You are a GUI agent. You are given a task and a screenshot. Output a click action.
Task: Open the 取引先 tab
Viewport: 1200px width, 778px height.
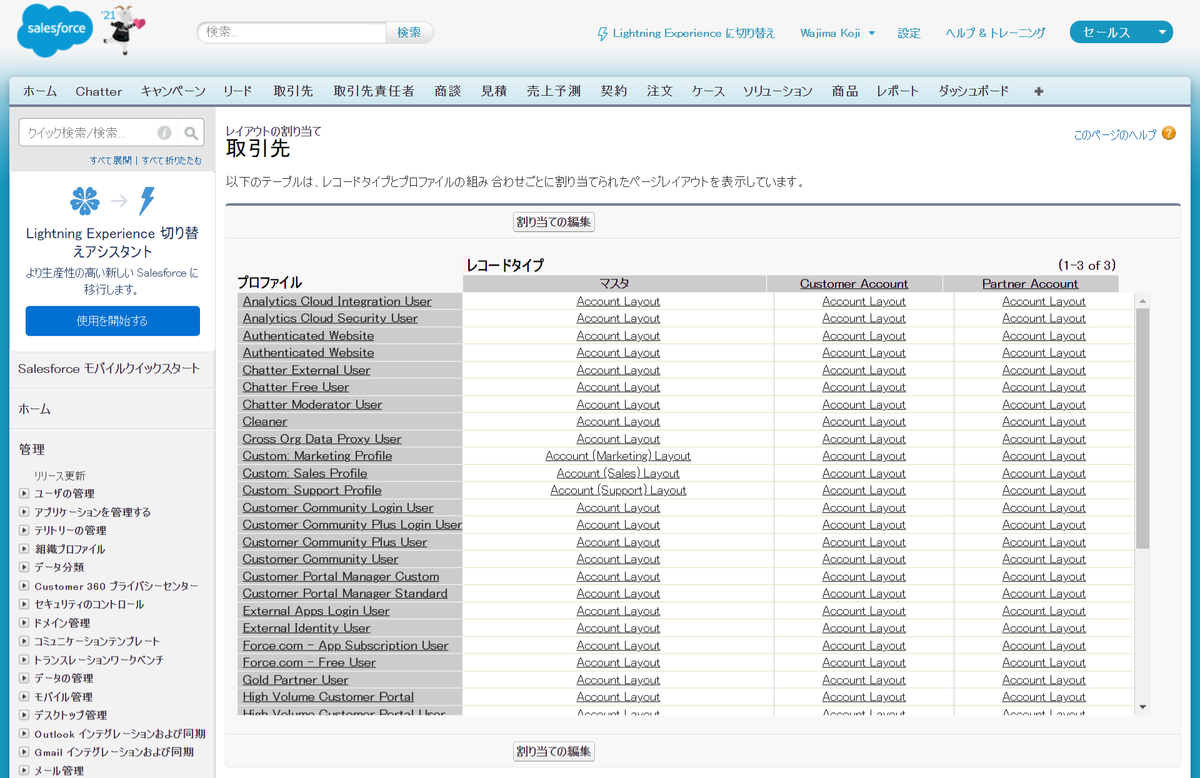pos(293,91)
